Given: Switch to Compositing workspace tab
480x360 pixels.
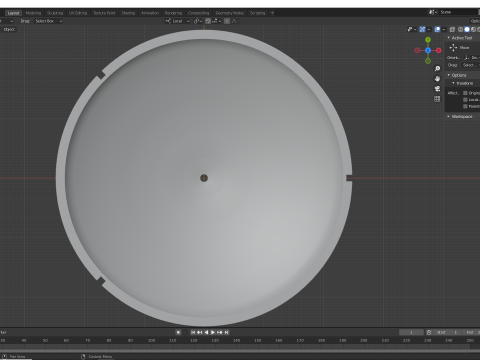Looking at the screenshot, I should click(198, 13).
